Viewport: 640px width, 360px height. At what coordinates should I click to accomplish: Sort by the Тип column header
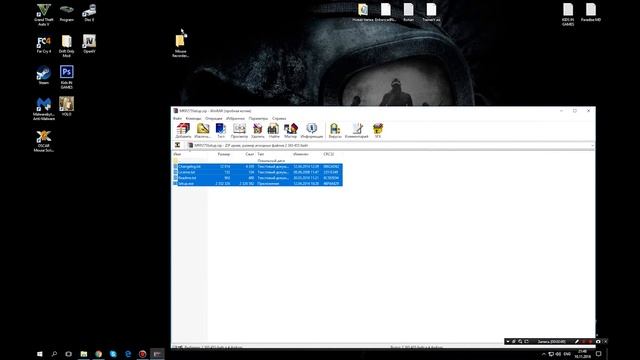(x=261, y=154)
